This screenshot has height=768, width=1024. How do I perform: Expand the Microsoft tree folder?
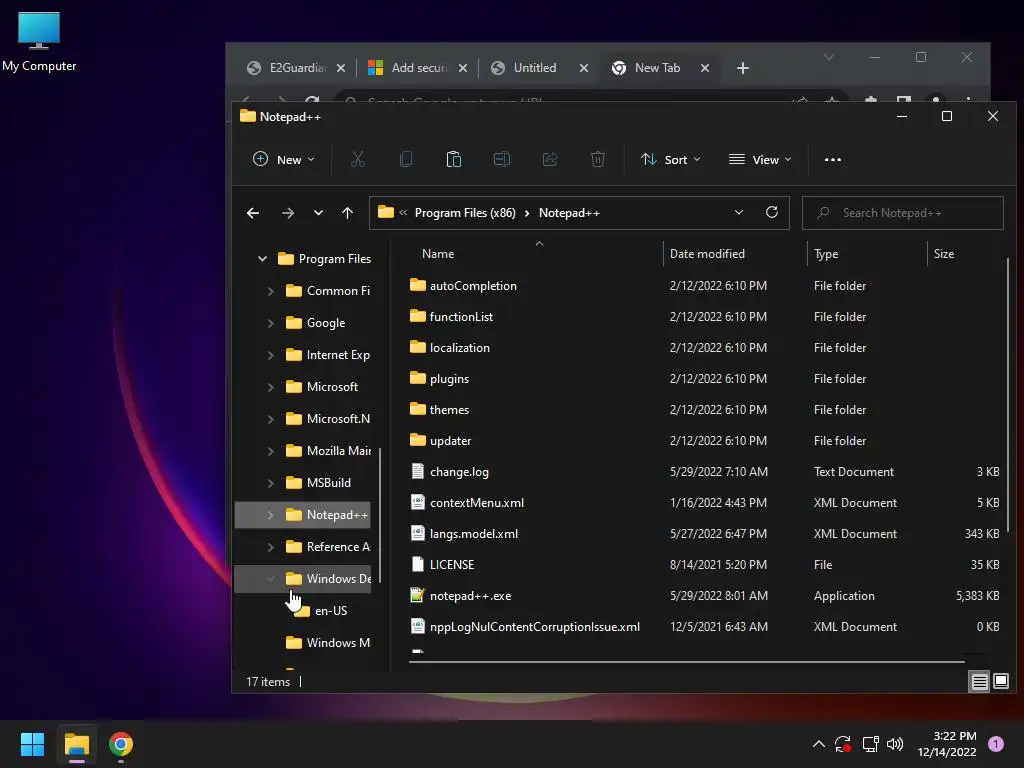click(270, 387)
